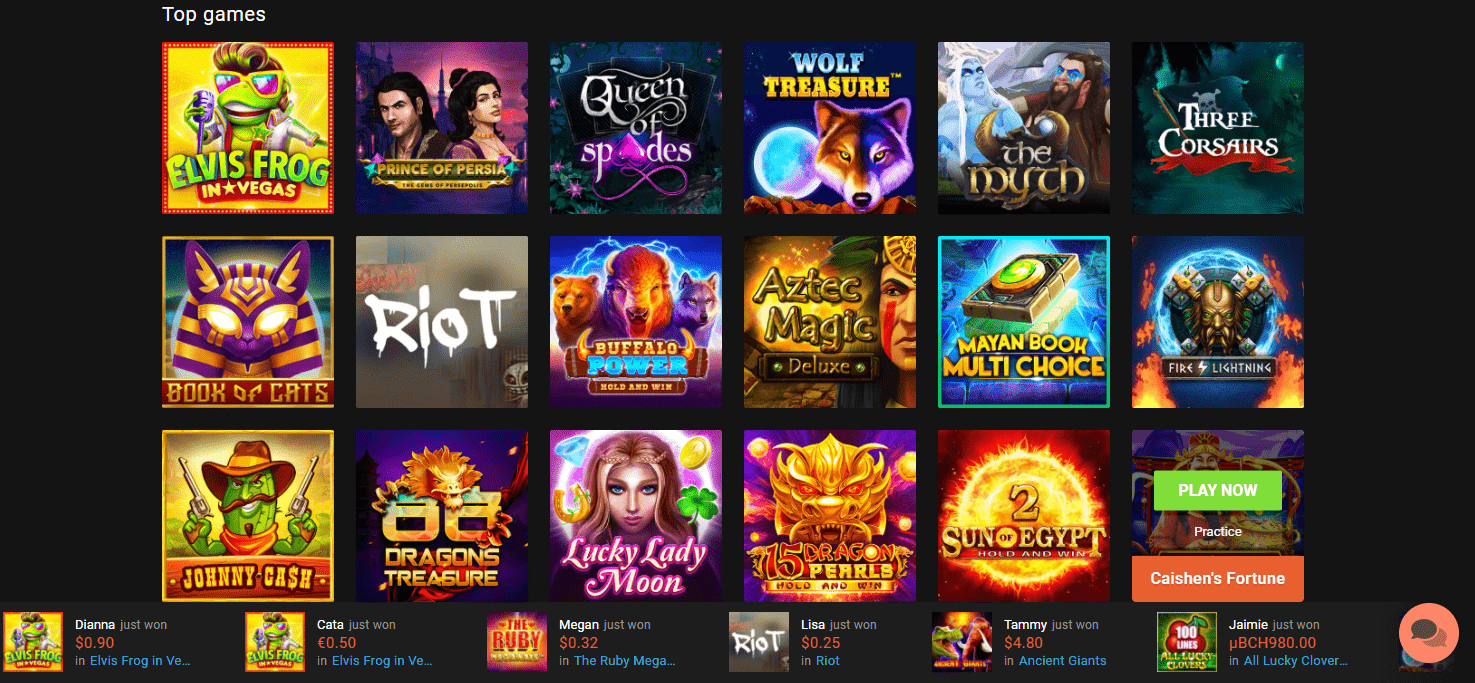1475x683 pixels.
Task: Select the Queen of Spades game tile
Action: click(x=636, y=128)
